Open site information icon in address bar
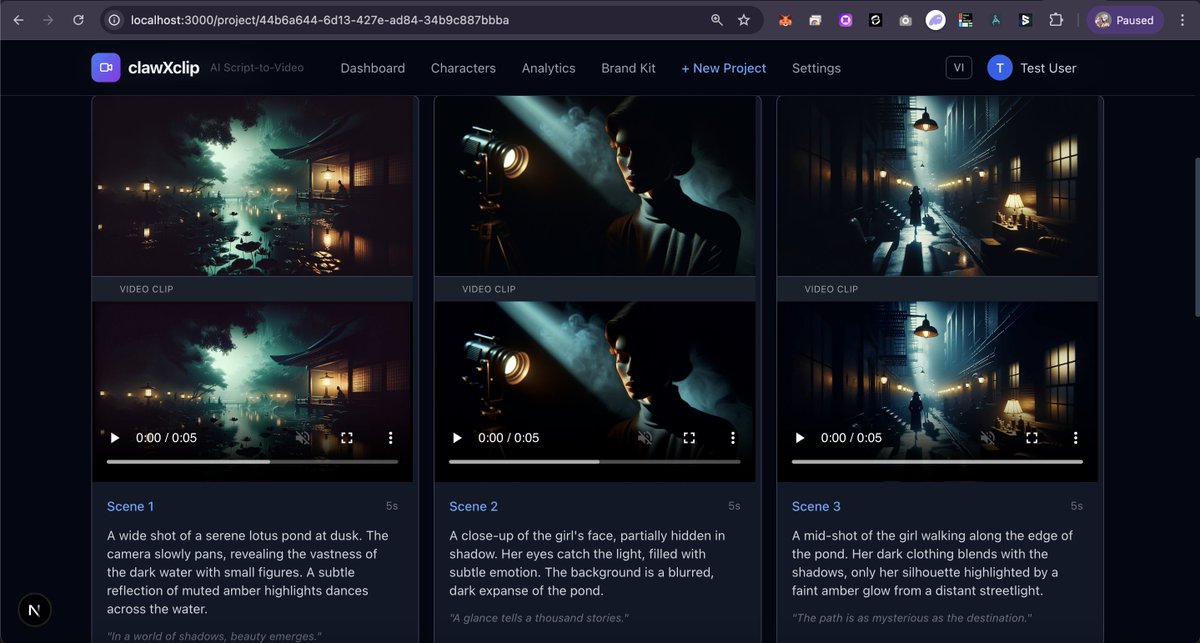This screenshot has width=1200, height=643. 115,20
